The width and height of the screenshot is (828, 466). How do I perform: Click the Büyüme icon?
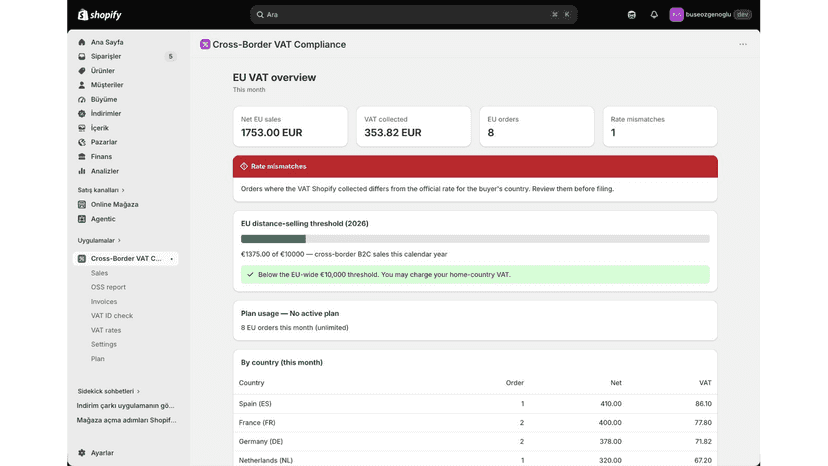tap(82, 99)
